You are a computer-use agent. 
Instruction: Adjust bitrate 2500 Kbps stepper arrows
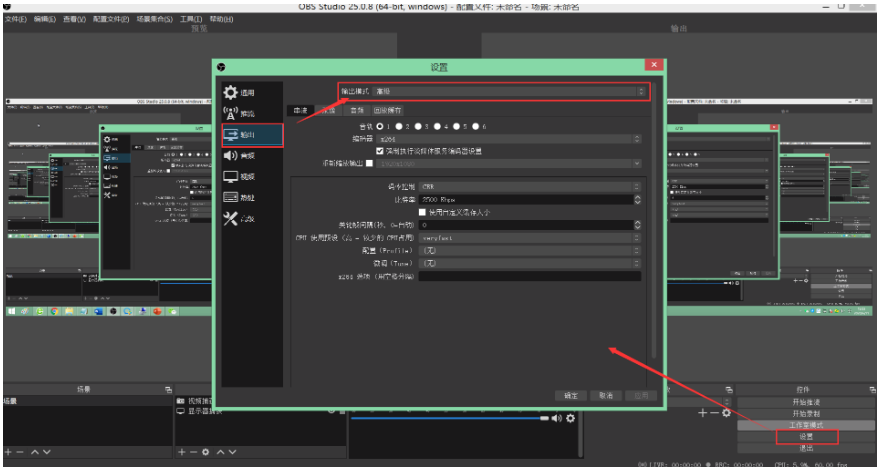(x=637, y=199)
